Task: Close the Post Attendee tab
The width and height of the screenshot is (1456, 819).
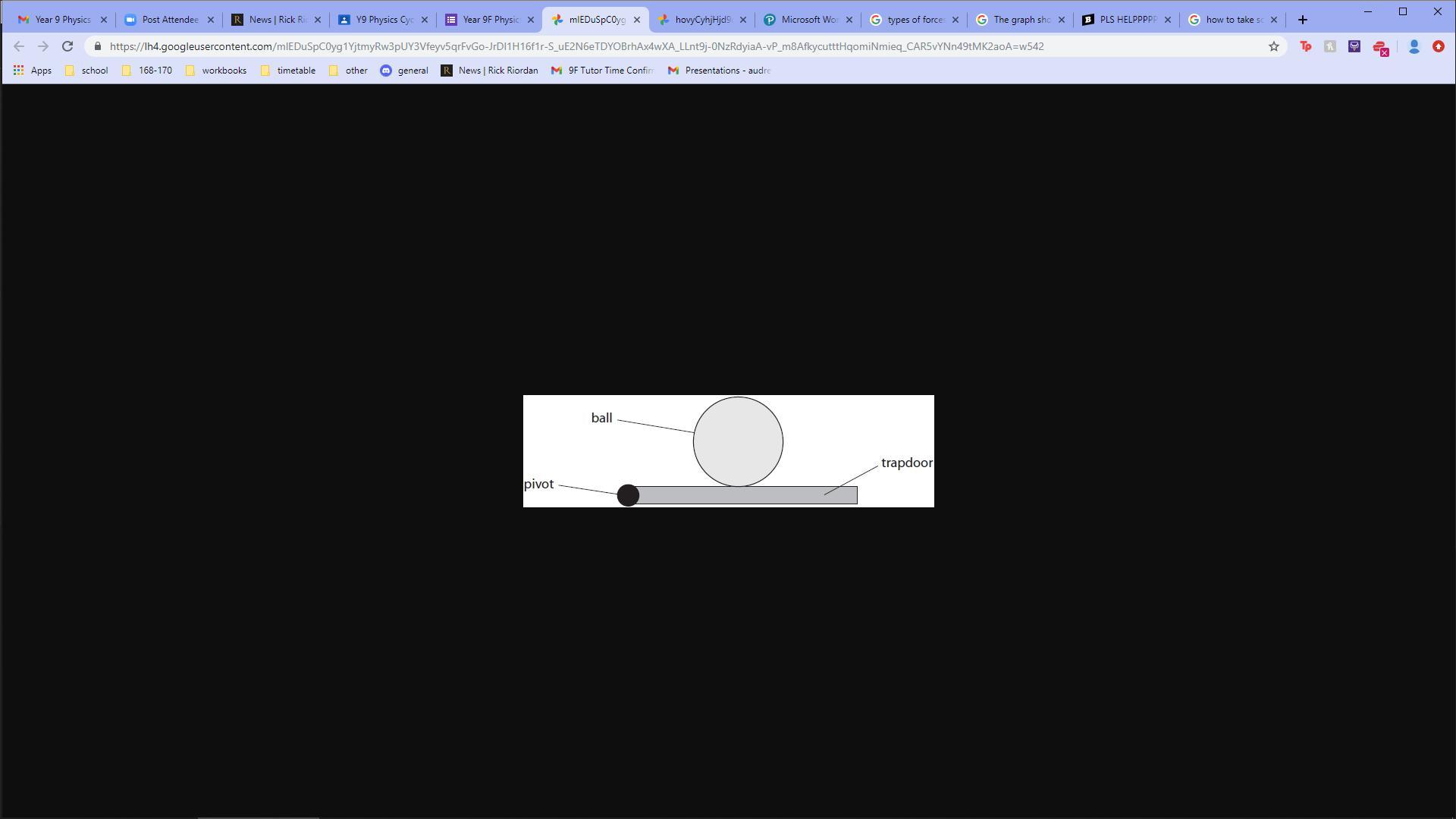Action: point(211,20)
